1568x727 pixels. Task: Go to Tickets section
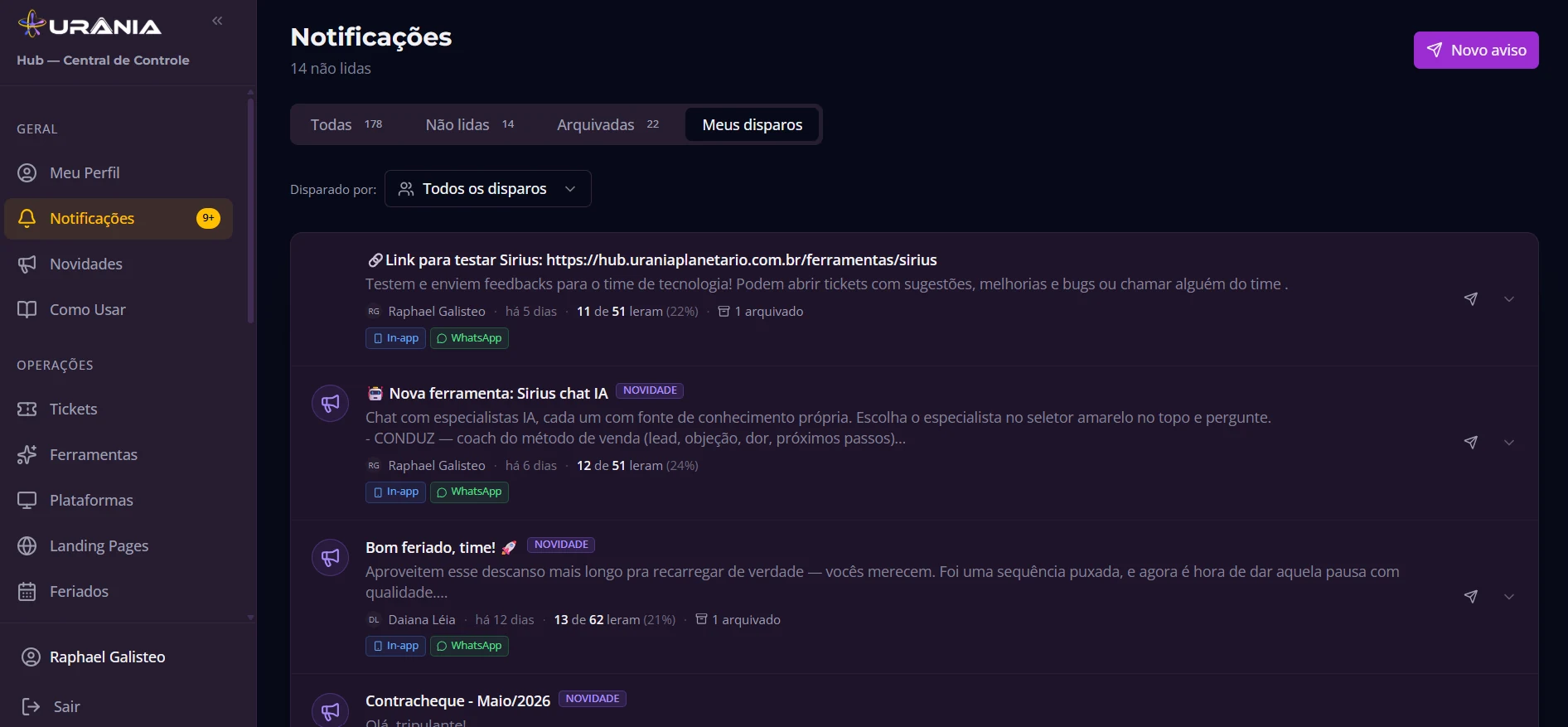point(119,409)
